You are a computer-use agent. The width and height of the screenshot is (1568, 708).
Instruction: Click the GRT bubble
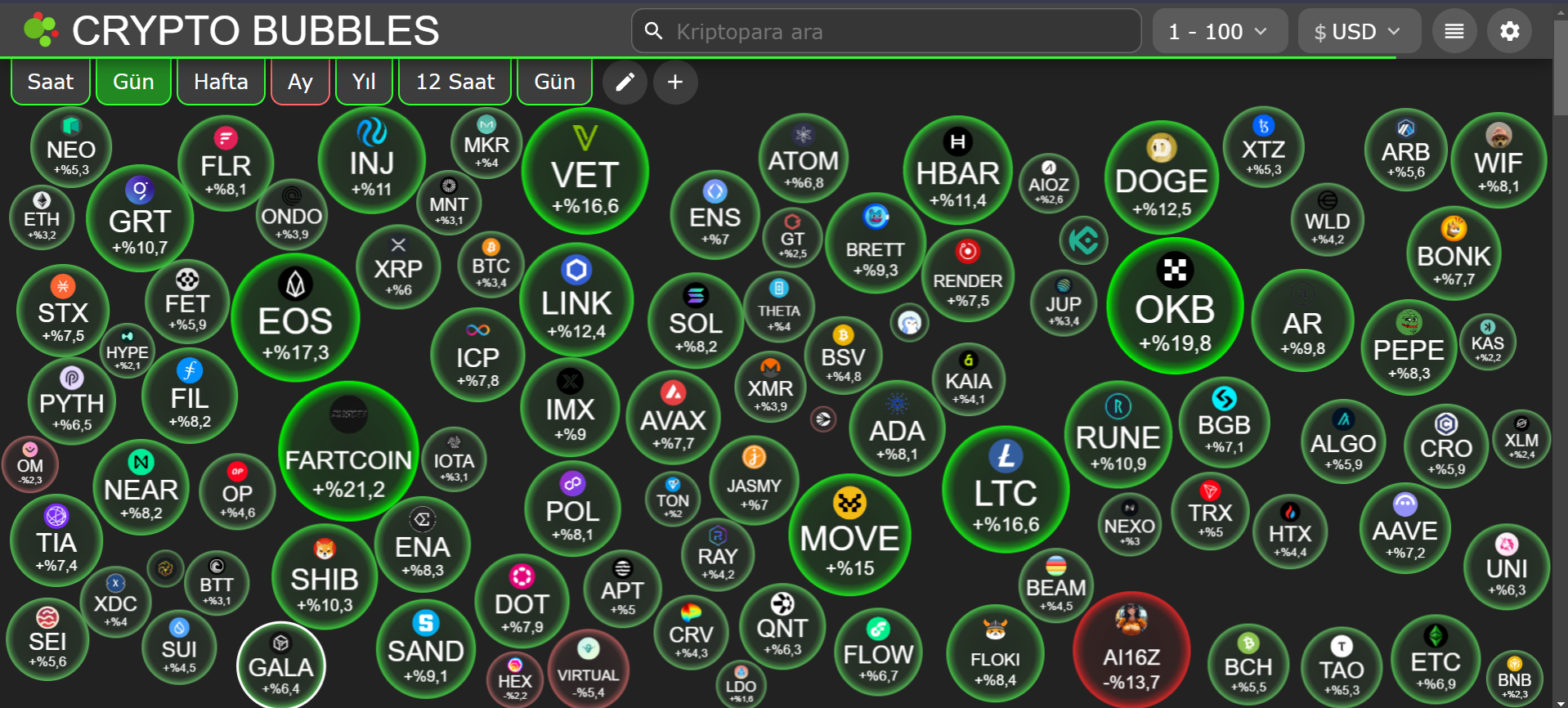tap(140, 218)
